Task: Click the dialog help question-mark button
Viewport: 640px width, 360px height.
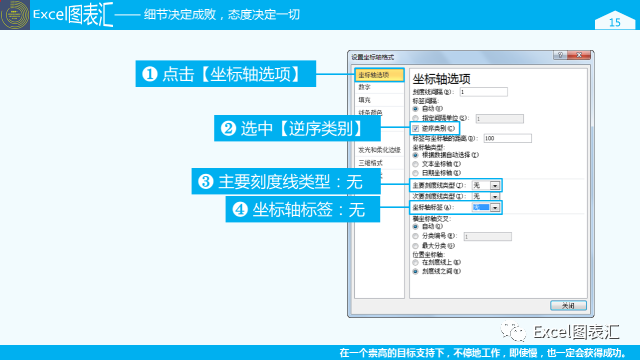Action: (x=560, y=55)
